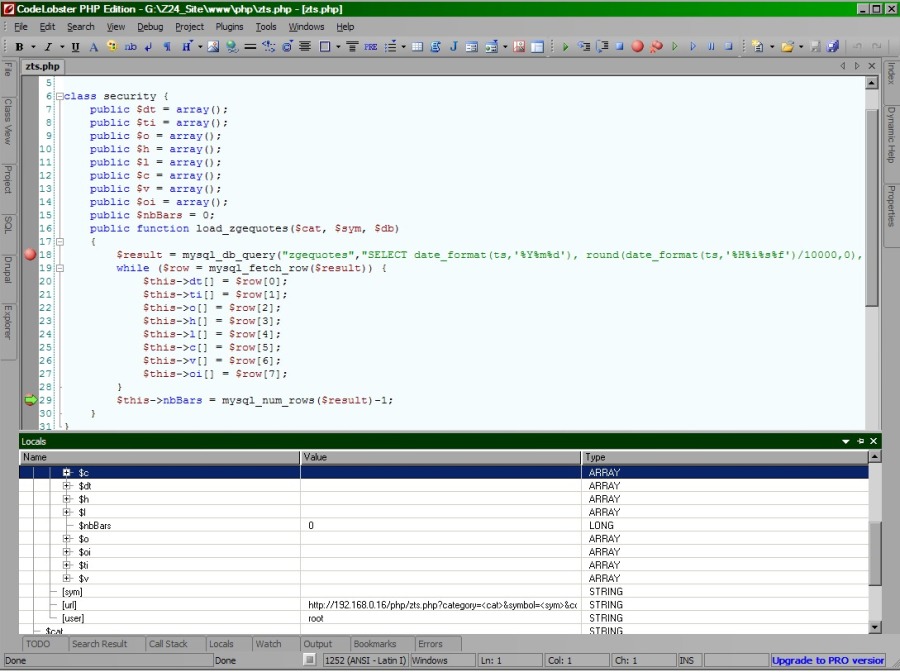The height and width of the screenshot is (672, 900).
Task: Click the Step Over debug icon
Action: (x=602, y=47)
